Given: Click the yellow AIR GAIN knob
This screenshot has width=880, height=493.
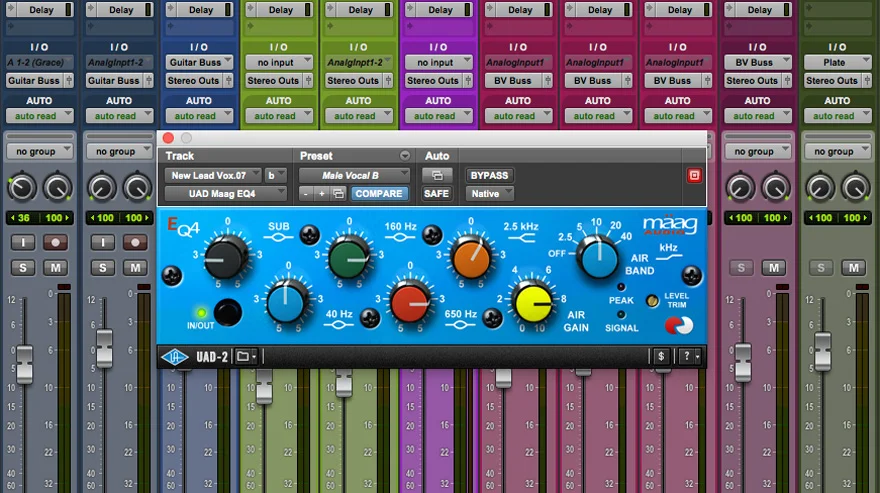Looking at the screenshot, I should coord(532,303).
